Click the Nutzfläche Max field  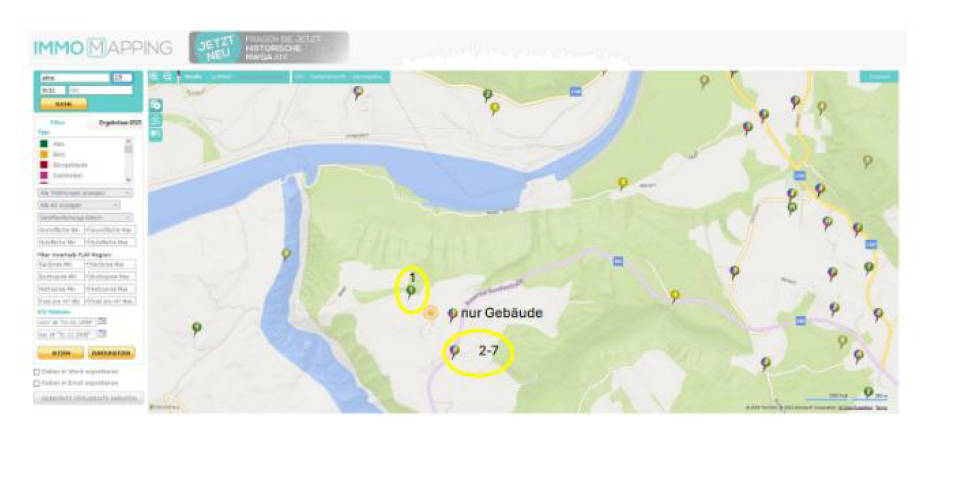pos(110,243)
